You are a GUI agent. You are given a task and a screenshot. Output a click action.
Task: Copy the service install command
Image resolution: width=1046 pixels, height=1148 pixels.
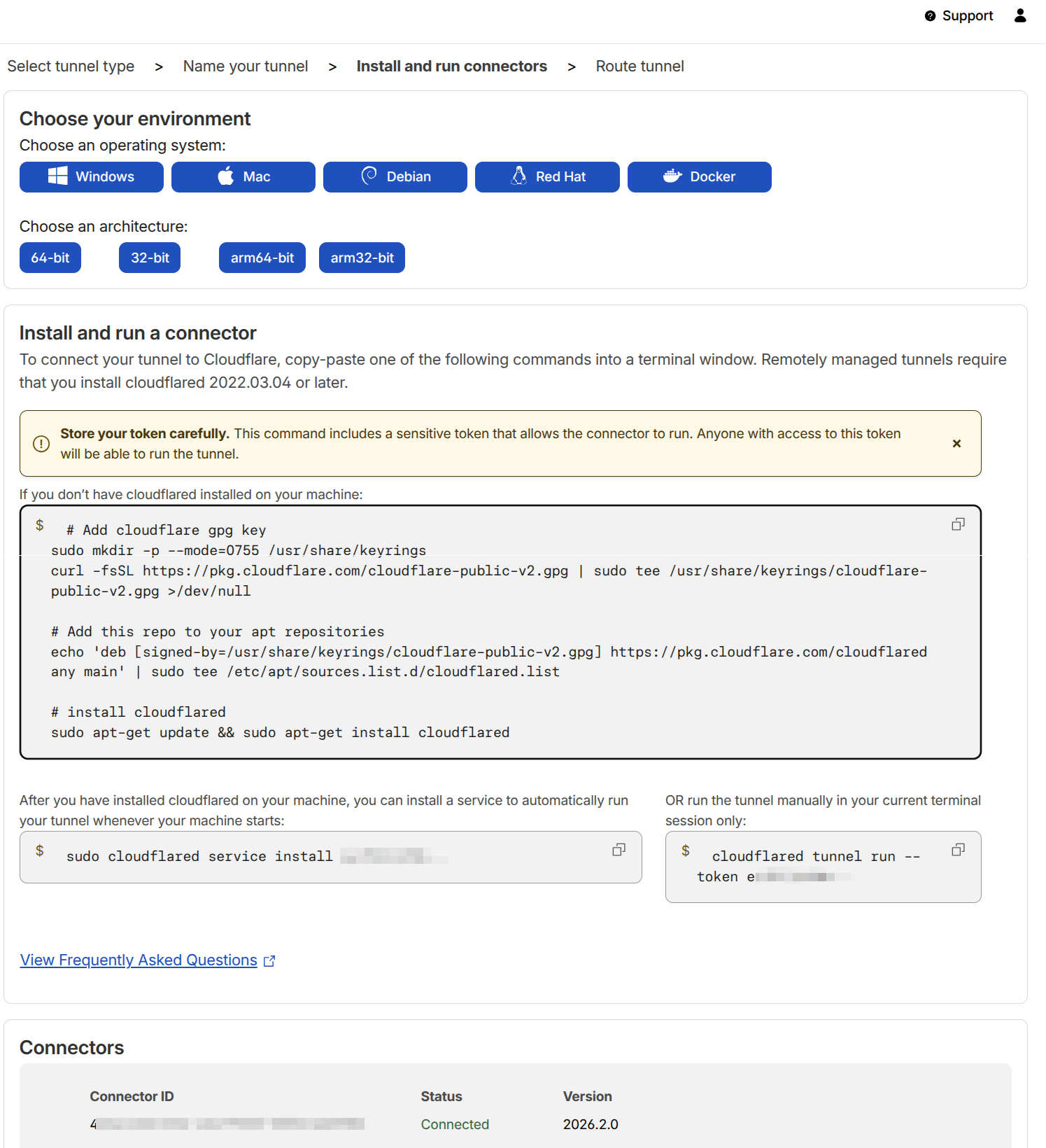[x=619, y=850]
